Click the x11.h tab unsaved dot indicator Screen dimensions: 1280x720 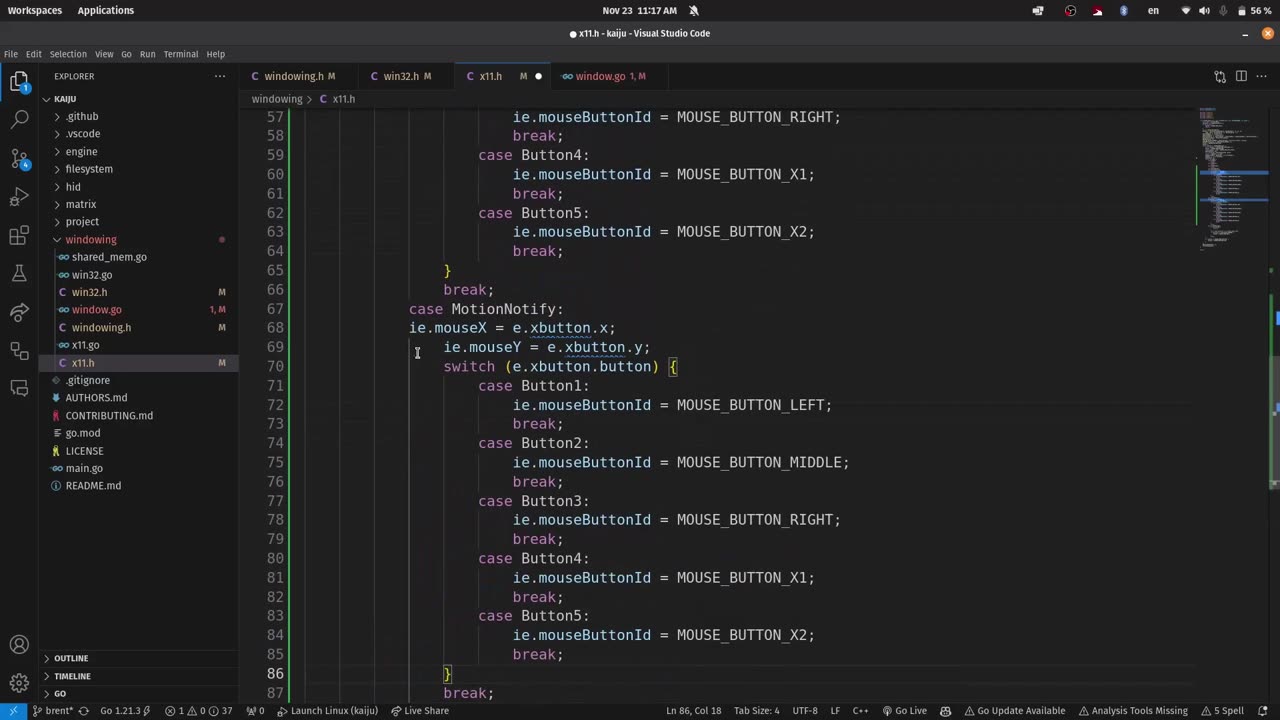pyautogui.click(x=538, y=76)
